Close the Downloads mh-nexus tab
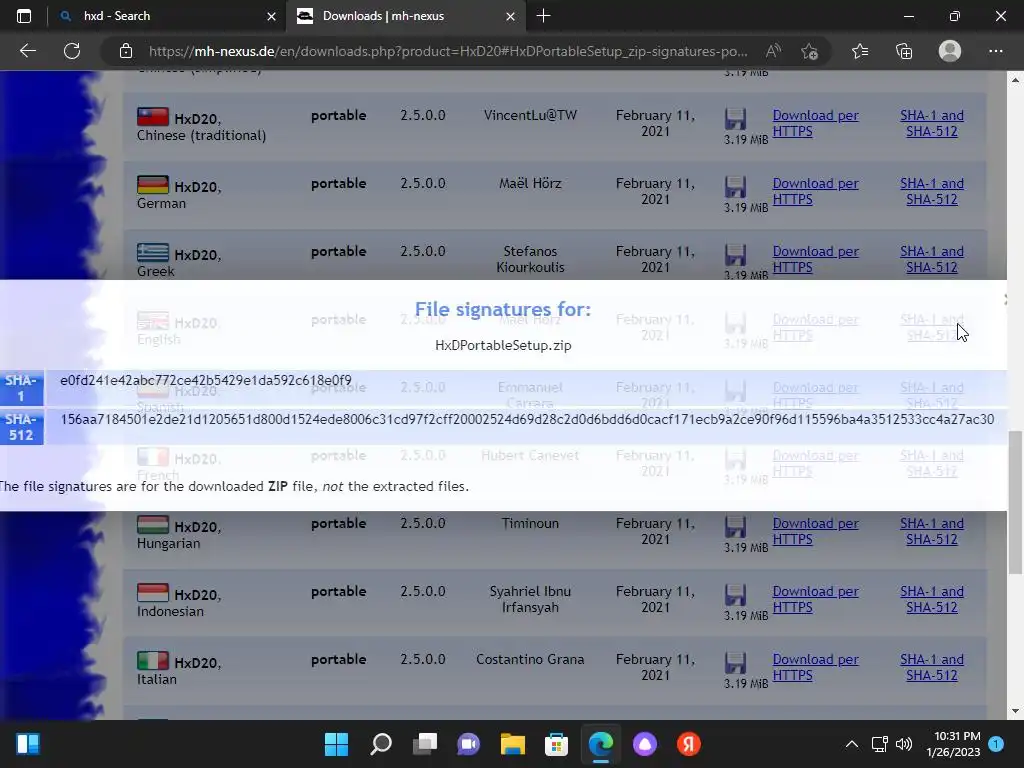Screen dimensions: 1024x768 point(511,16)
